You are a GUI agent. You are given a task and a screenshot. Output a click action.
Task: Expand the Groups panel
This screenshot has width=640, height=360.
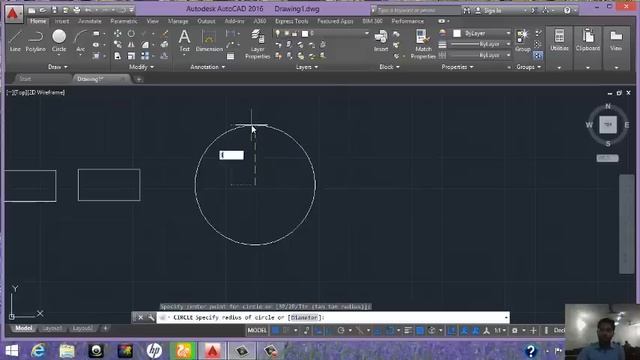pyautogui.click(x=529, y=67)
